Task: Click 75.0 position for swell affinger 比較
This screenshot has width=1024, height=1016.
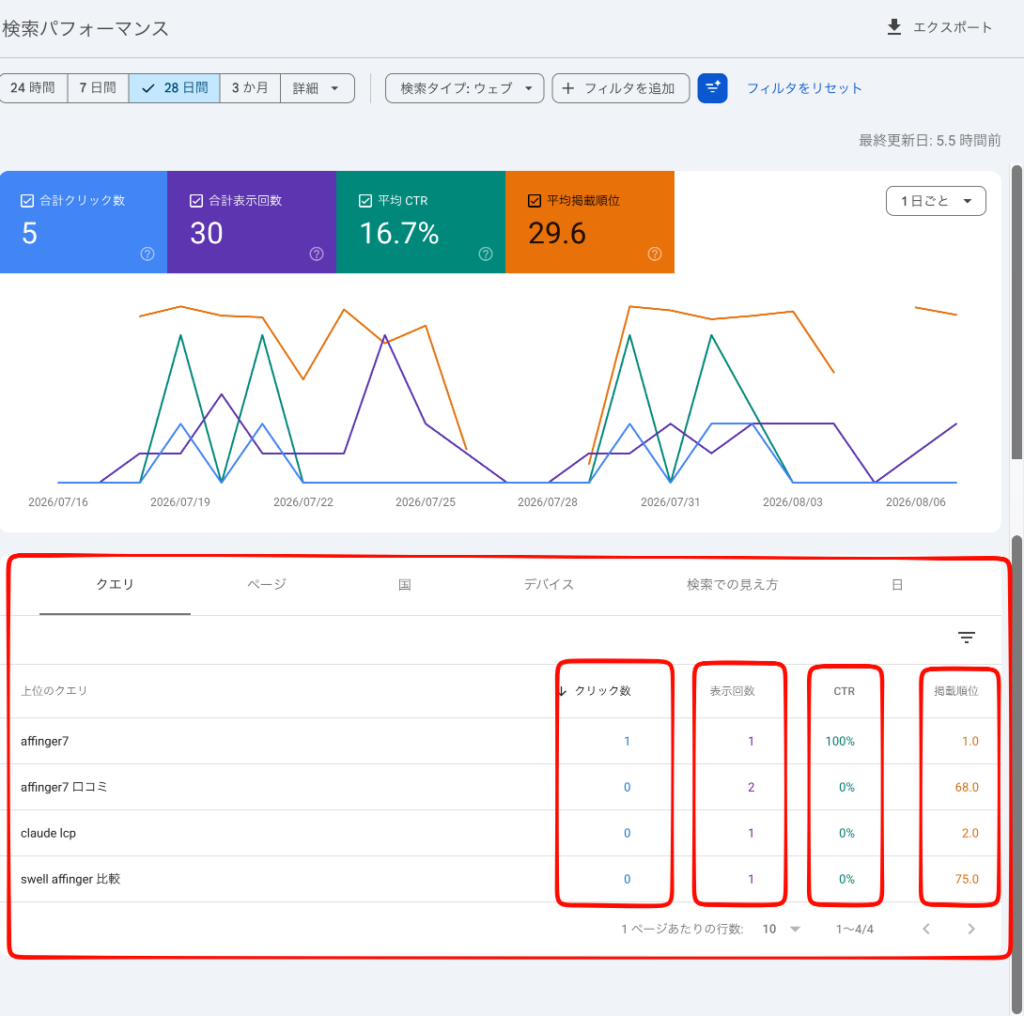Action: point(967,879)
